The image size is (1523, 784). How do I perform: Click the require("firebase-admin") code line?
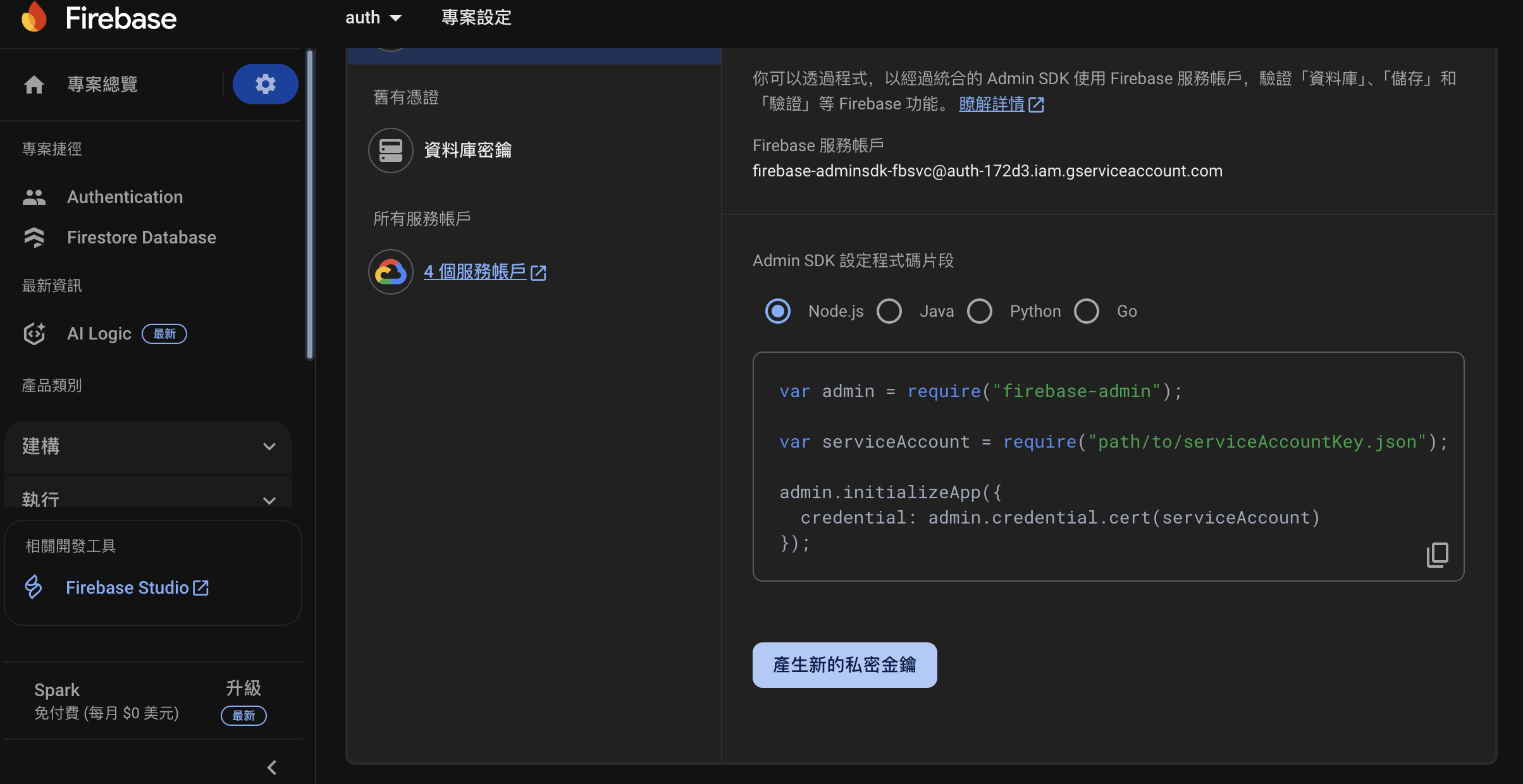coord(980,391)
